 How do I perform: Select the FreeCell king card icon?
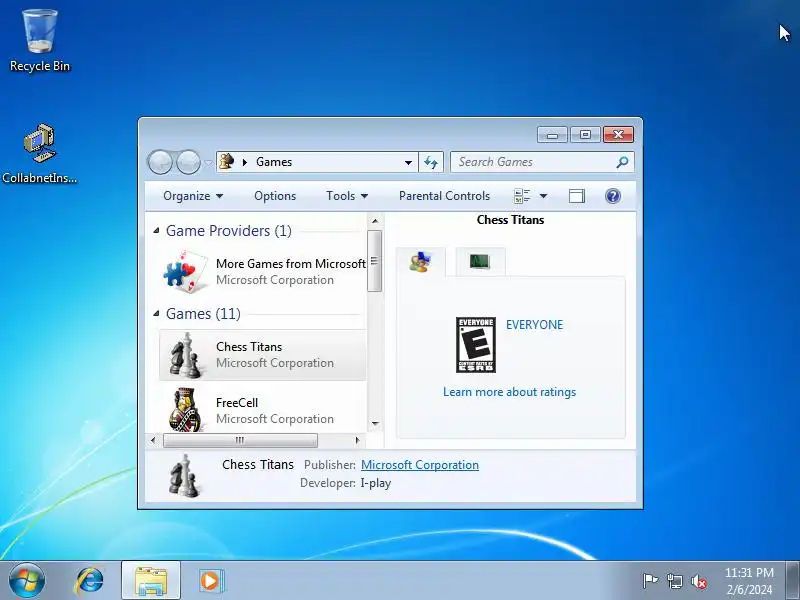185,410
